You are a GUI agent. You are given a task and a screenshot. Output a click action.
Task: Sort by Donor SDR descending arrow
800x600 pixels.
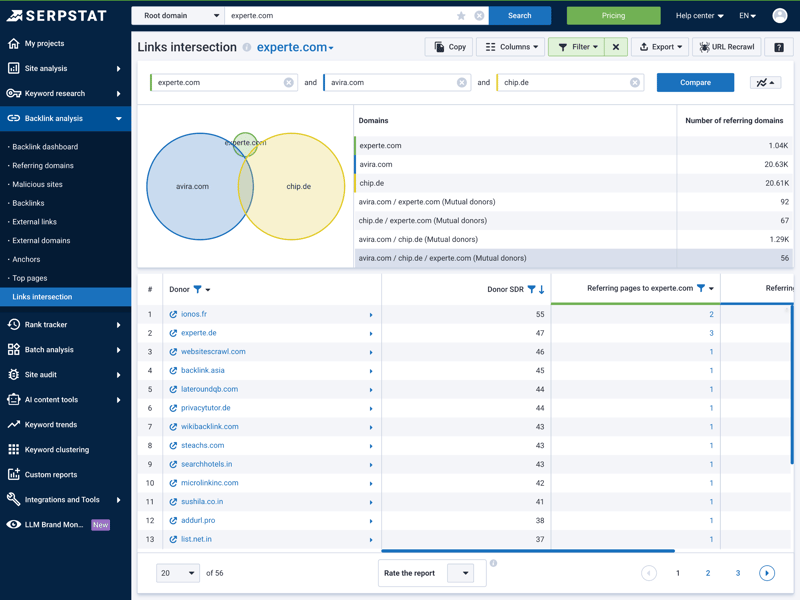tap(542, 289)
